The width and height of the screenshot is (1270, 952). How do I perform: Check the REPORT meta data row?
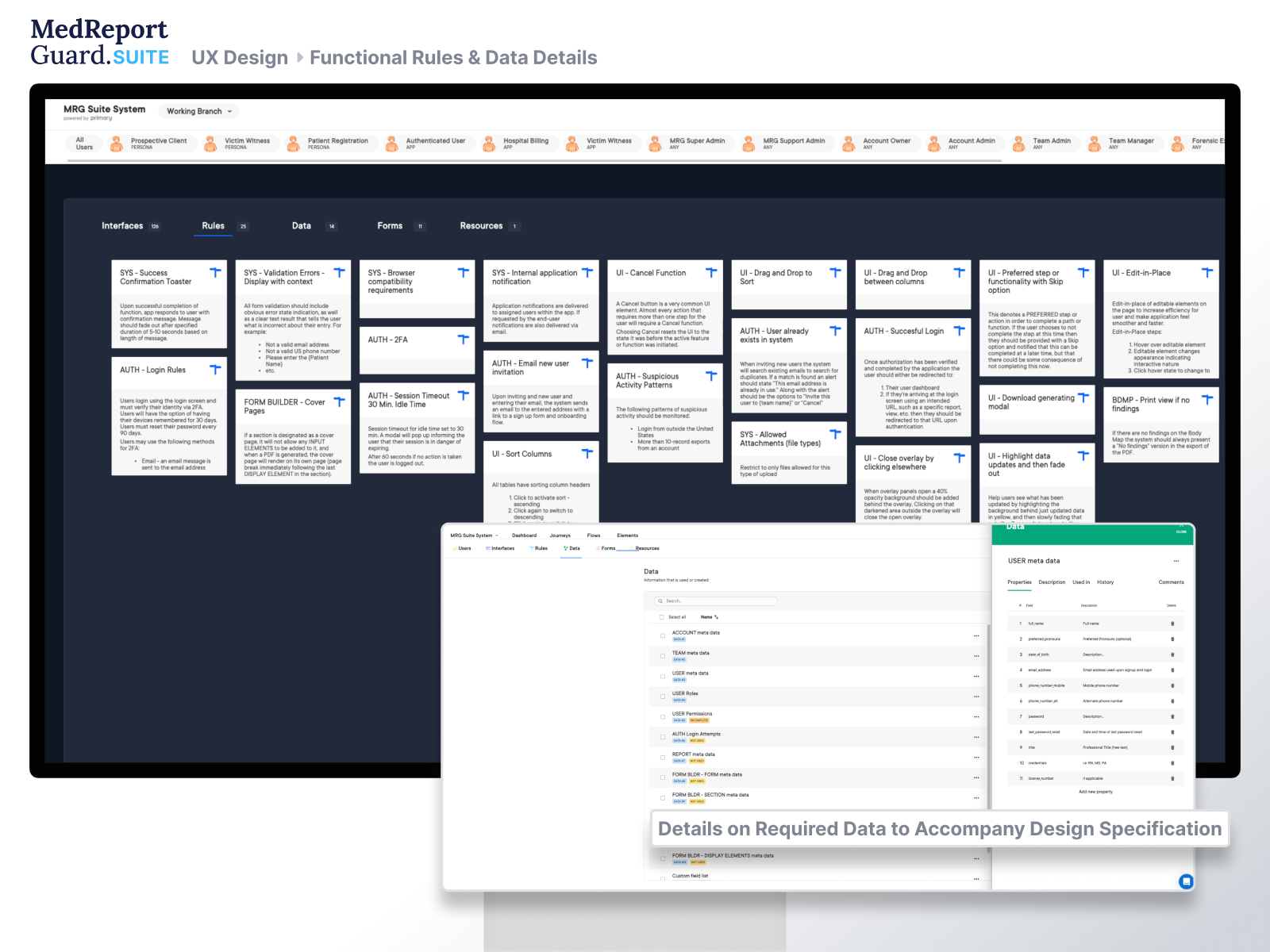tap(664, 757)
